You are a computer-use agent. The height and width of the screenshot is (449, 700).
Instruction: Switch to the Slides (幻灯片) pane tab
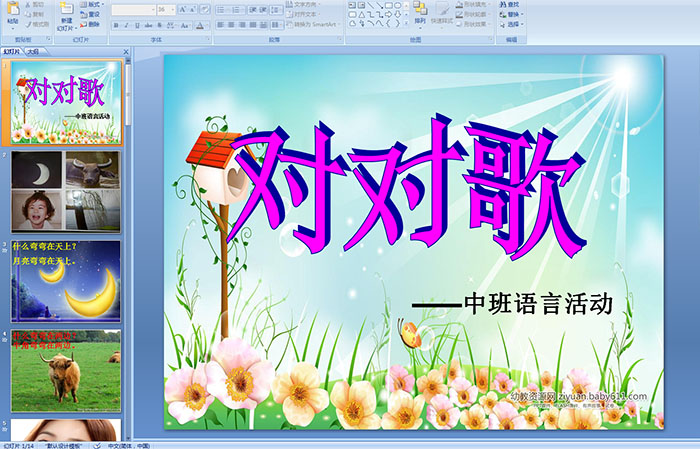click(x=11, y=51)
